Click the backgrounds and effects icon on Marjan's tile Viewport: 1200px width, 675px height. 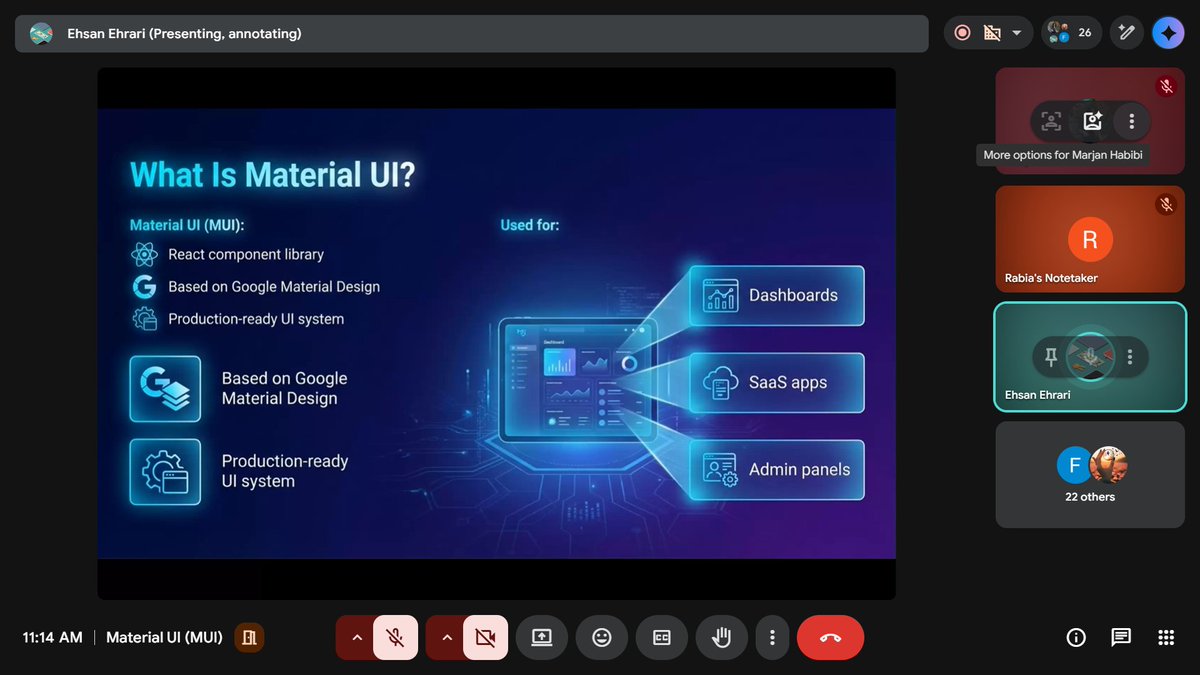[x=1092, y=121]
